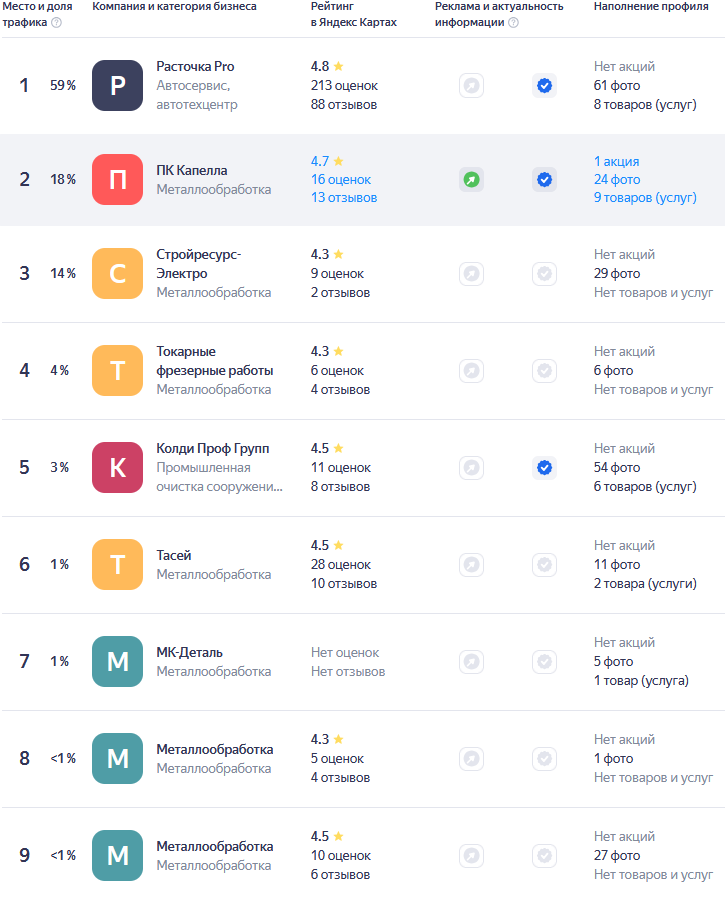The height and width of the screenshot is (900, 725).
Task: Click the ПК Капелла red avatar icon
Action: click(118, 180)
